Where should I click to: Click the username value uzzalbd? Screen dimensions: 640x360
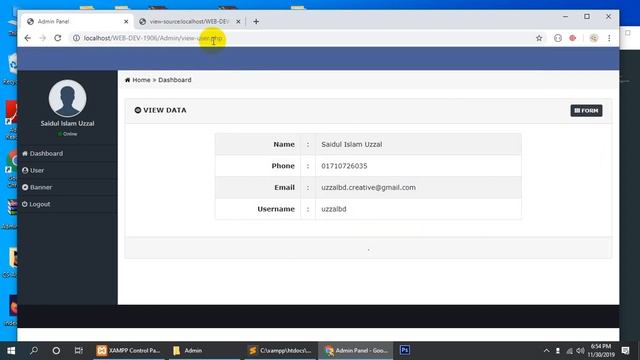pyautogui.click(x=334, y=209)
